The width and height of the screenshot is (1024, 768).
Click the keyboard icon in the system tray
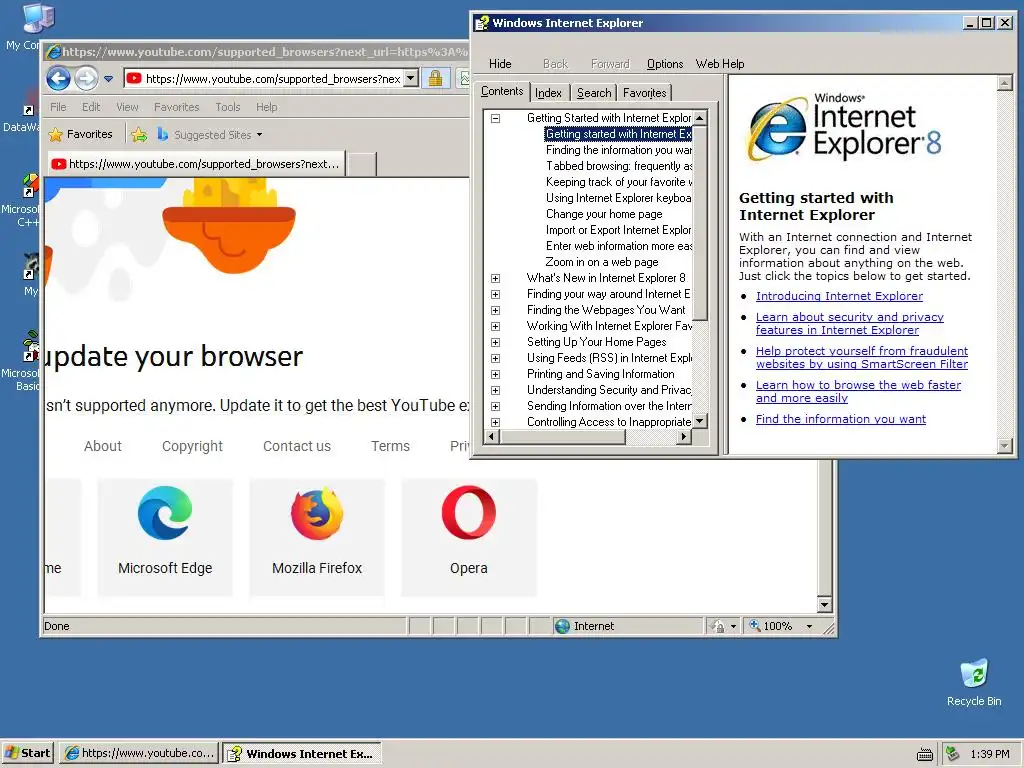925,754
